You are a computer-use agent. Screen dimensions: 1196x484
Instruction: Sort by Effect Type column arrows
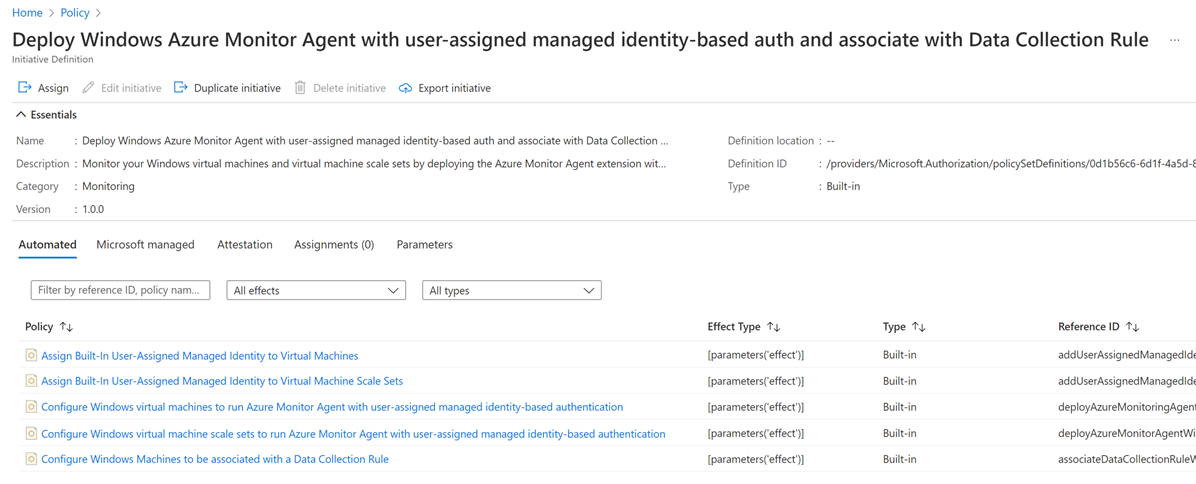(x=773, y=327)
